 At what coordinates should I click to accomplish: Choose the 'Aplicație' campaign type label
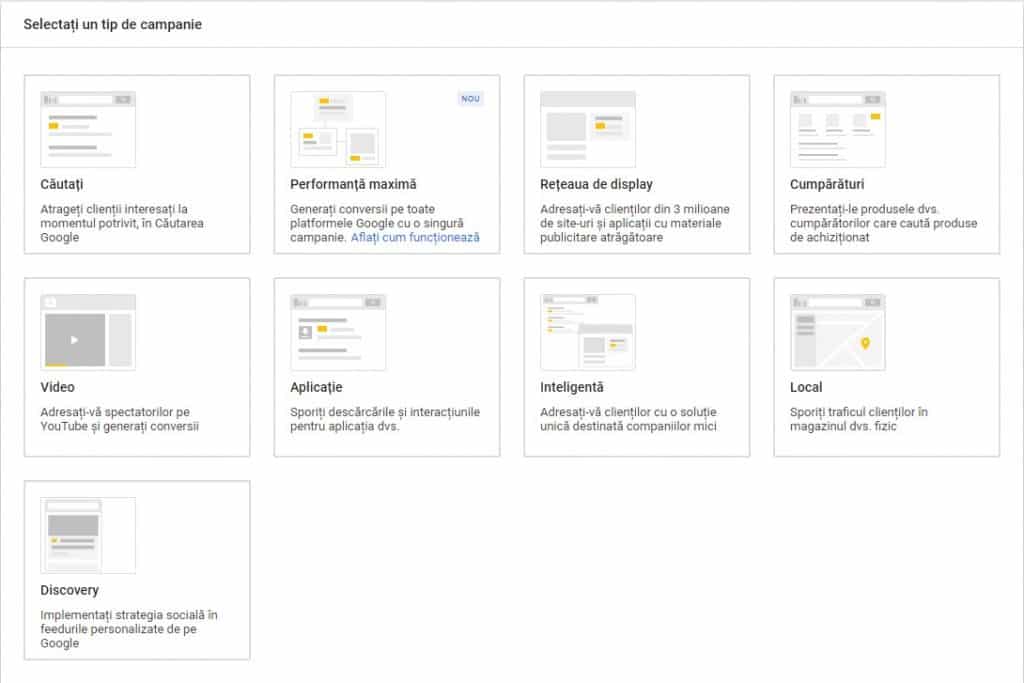(316, 388)
